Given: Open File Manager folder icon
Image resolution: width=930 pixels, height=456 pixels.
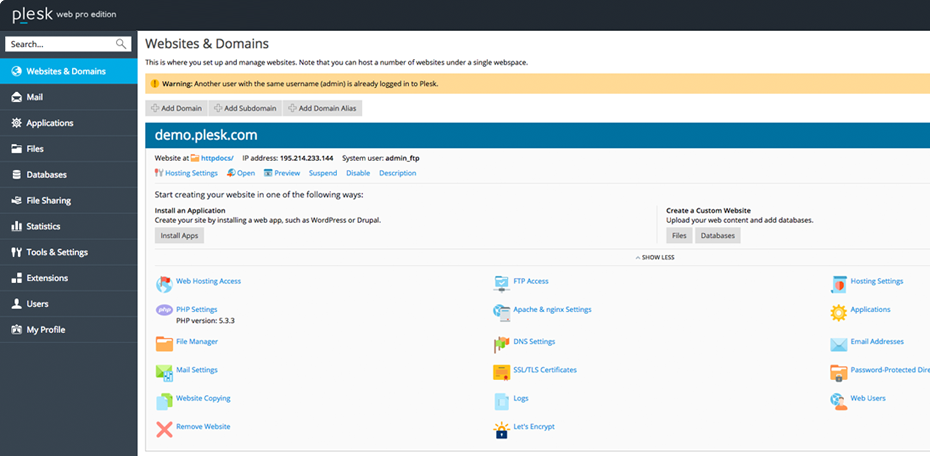Looking at the screenshot, I should click(x=164, y=343).
